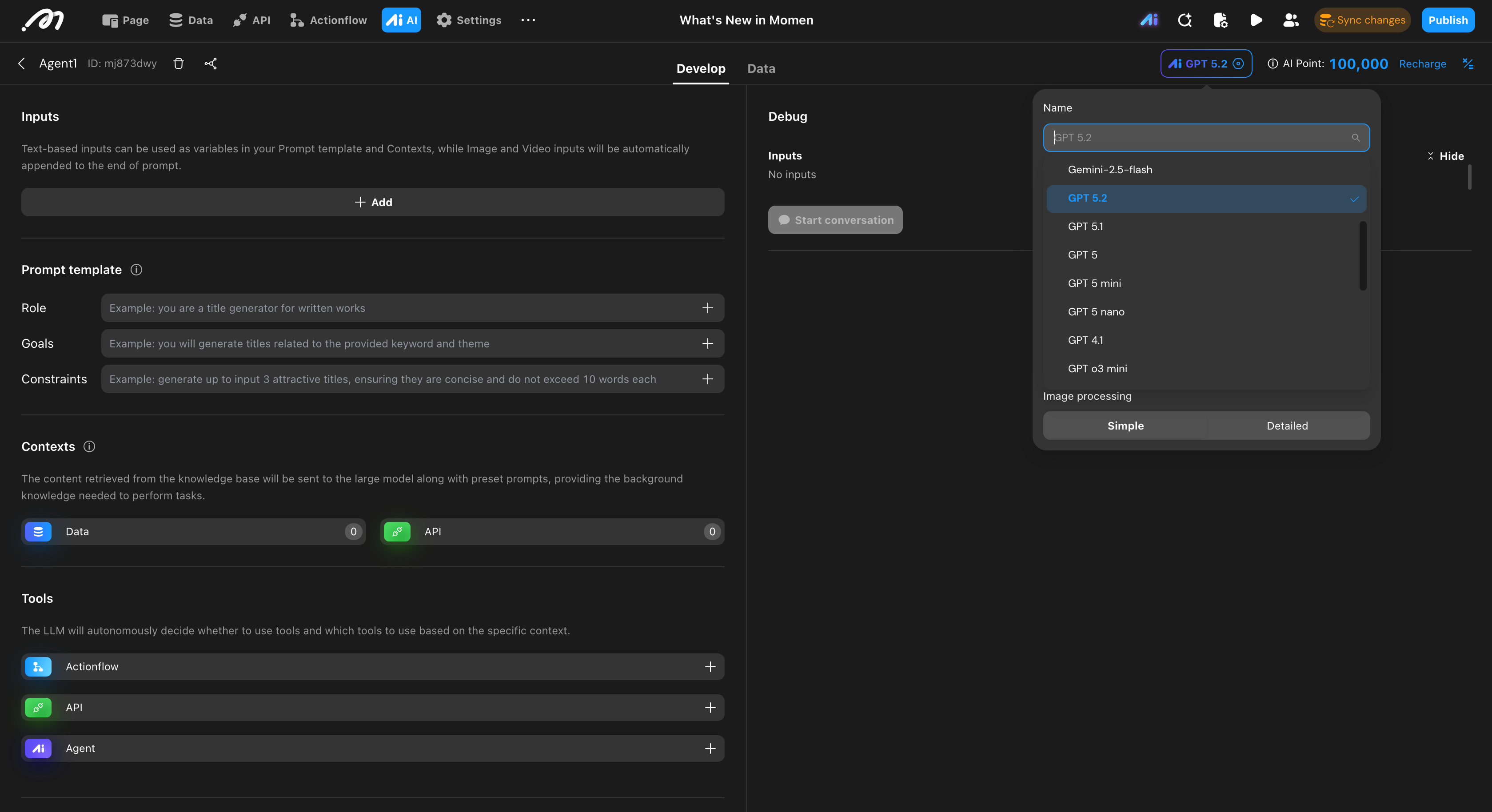Choose GPT 5 mini from model list
Image resolution: width=1492 pixels, height=812 pixels.
point(1094,283)
